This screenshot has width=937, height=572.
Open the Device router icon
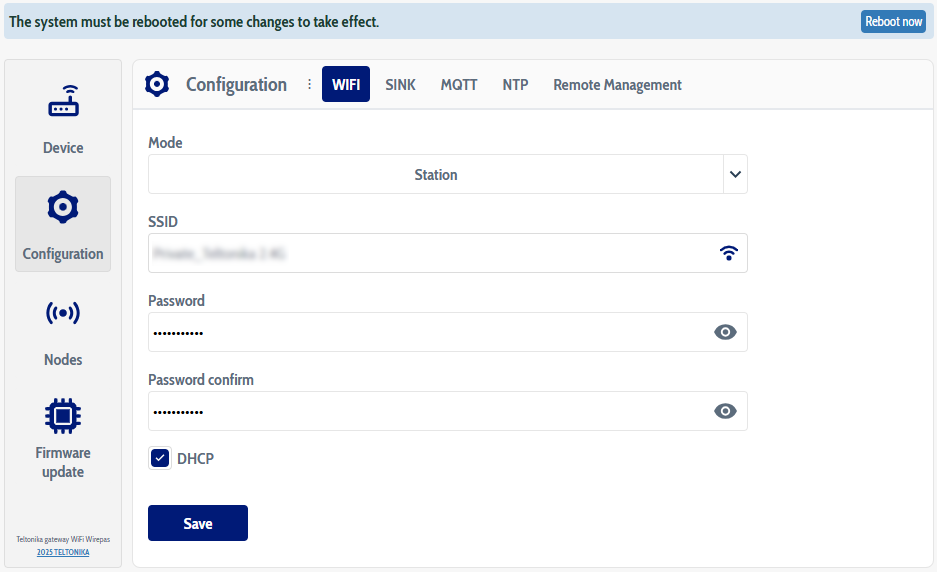[63, 102]
